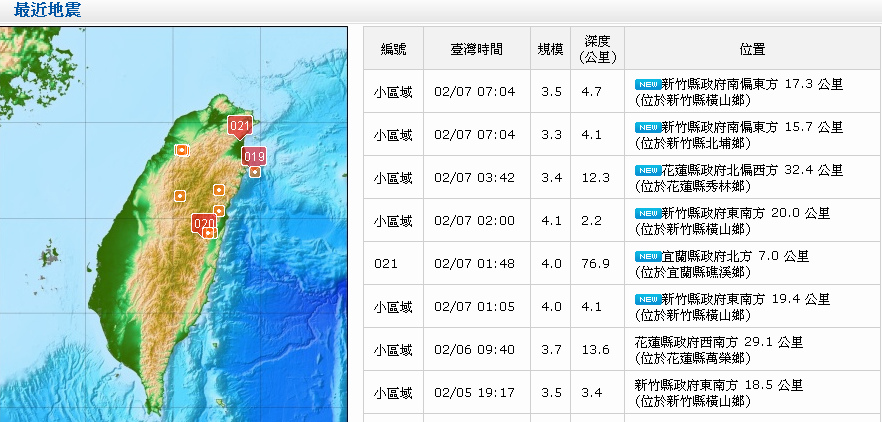Click the time cell 02/06 09:40
Viewport: 882px width, 422px height.
coord(474,350)
